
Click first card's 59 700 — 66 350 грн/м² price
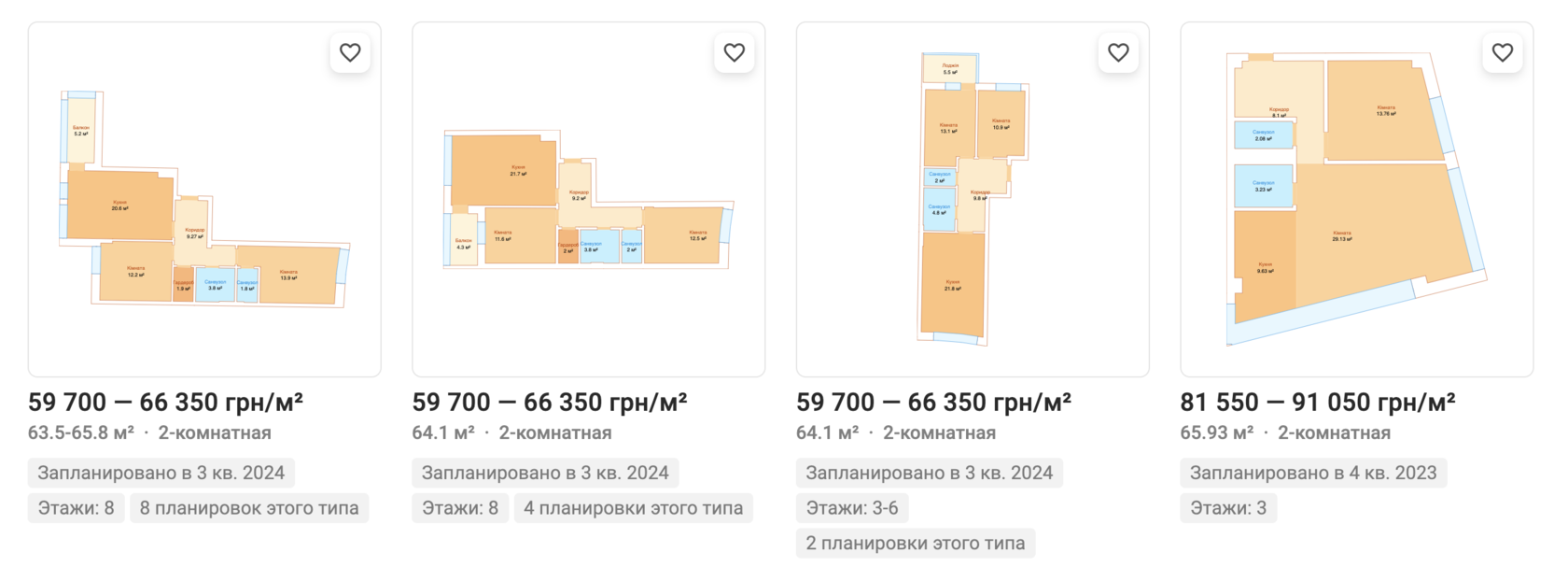pos(165,403)
